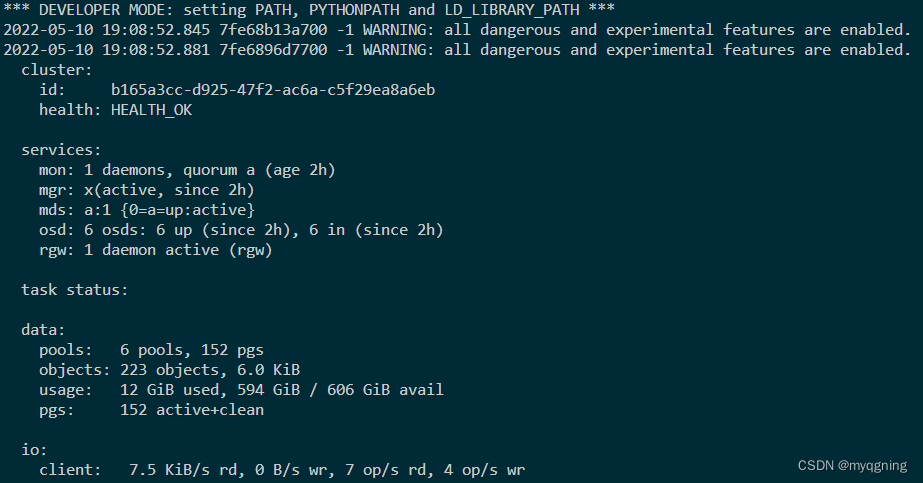Viewport: 923px width, 483px height.
Task: Click the pgs 152 active+clean line
Action: pos(151,410)
